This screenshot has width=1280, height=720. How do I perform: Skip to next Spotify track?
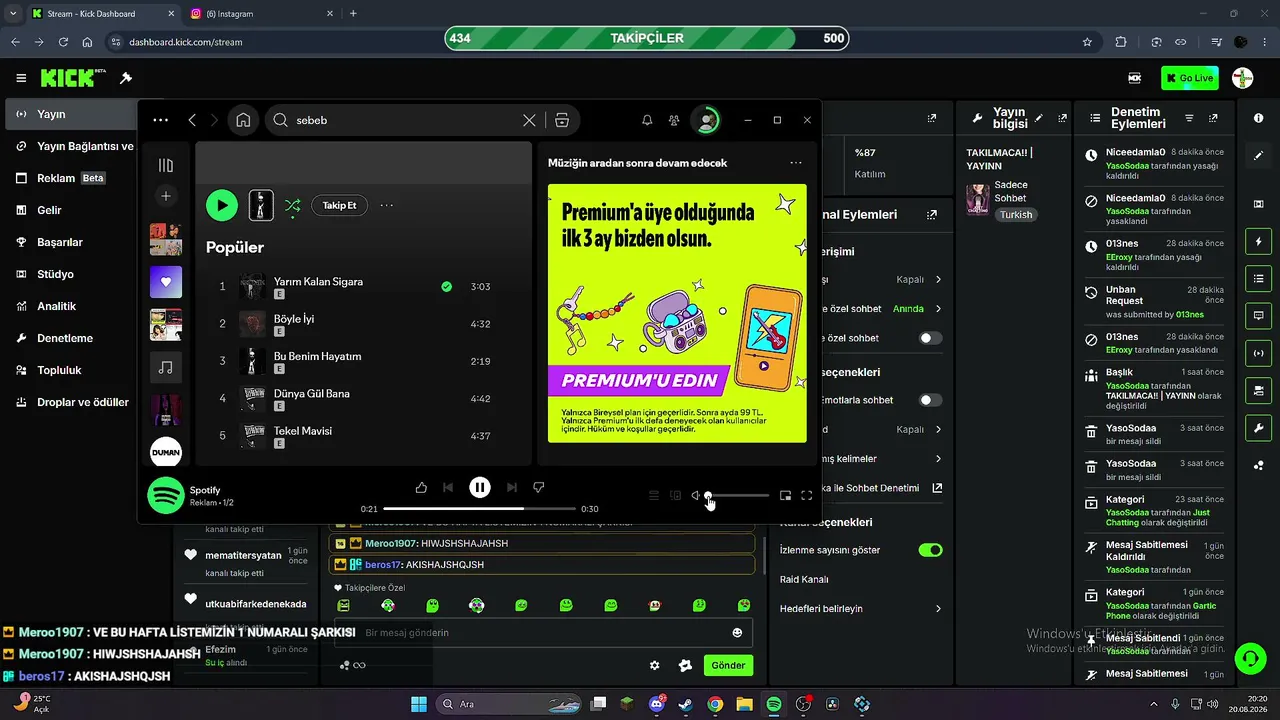tap(512, 488)
